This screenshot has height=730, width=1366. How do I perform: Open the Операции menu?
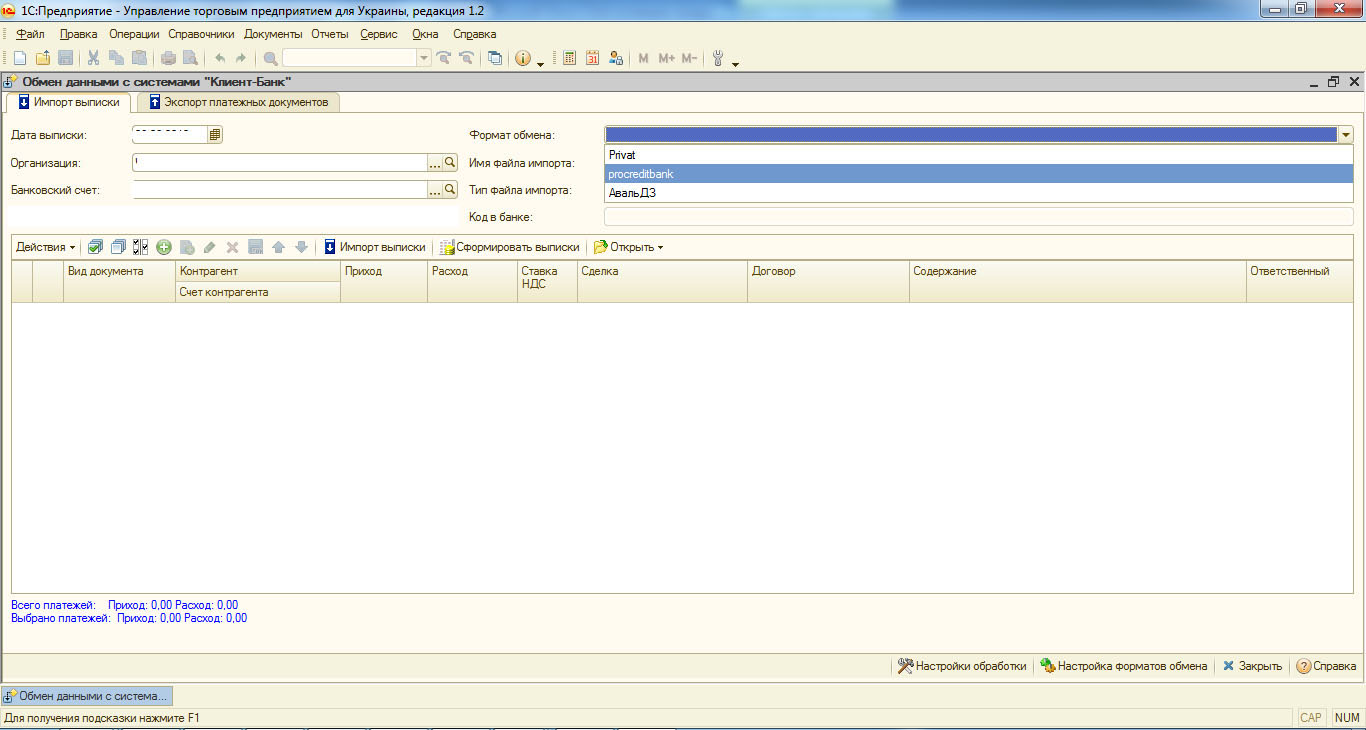coord(134,34)
